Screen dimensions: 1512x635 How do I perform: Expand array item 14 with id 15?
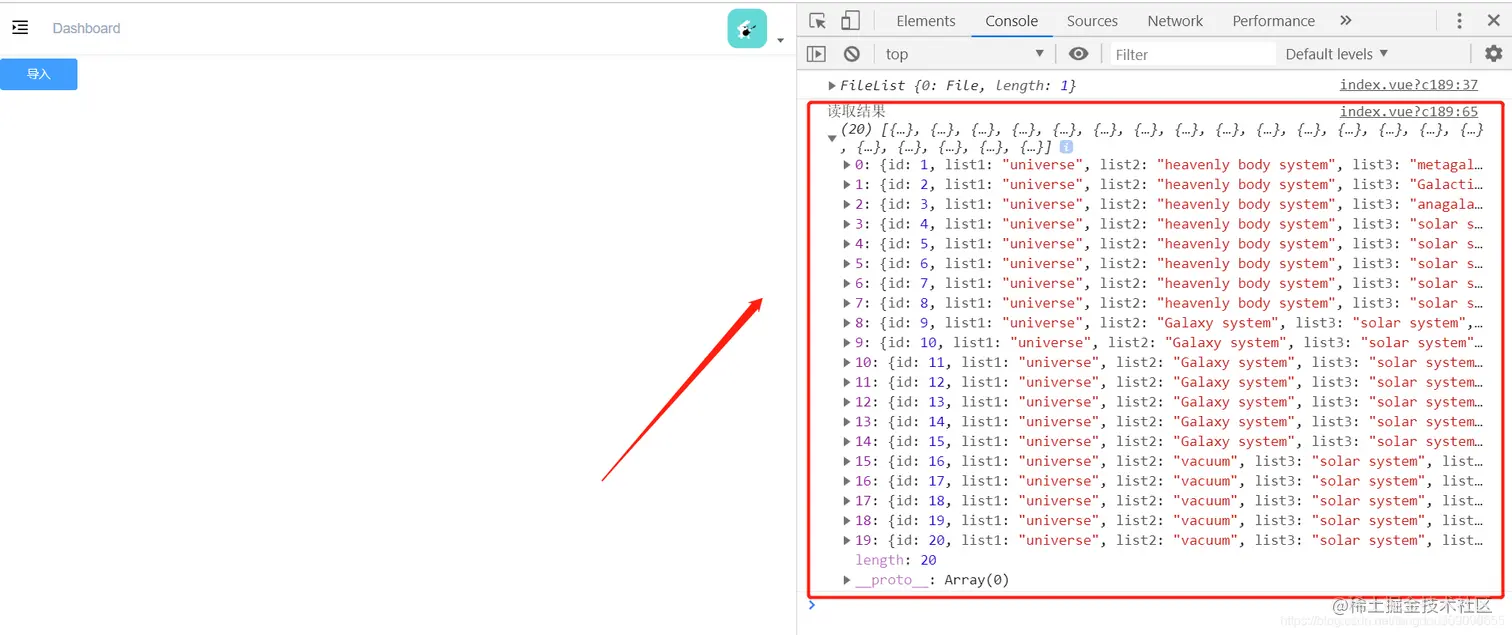[x=848, y=442]
